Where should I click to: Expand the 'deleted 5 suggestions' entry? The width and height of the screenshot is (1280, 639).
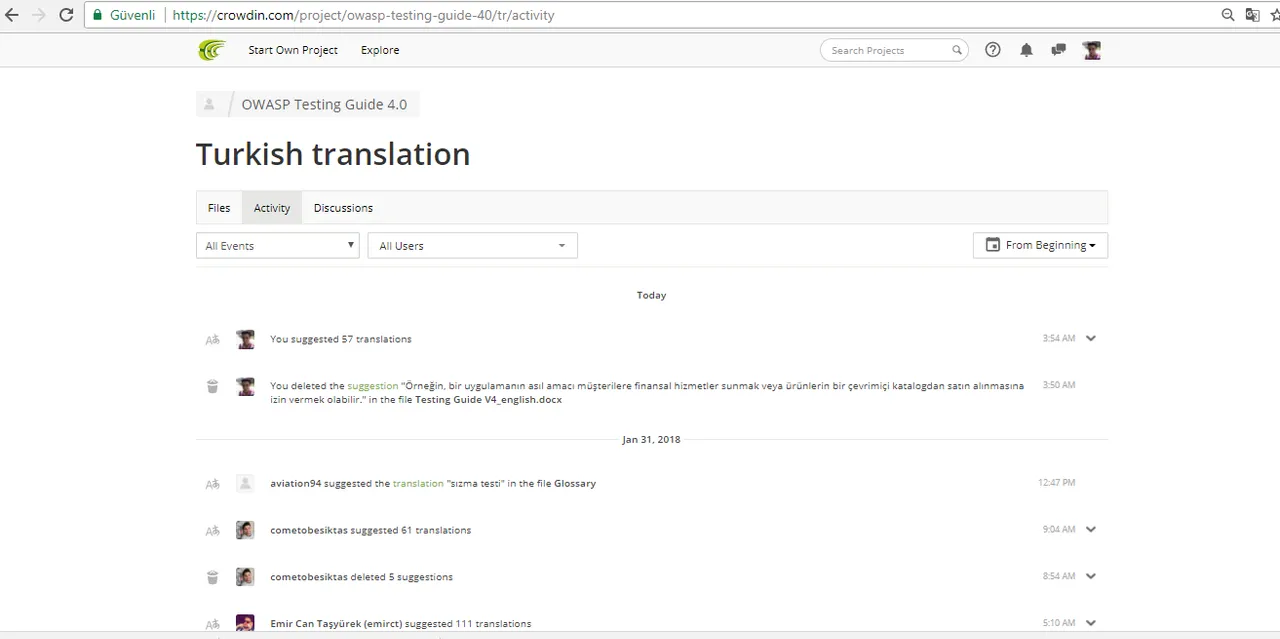click(1091, 577)
